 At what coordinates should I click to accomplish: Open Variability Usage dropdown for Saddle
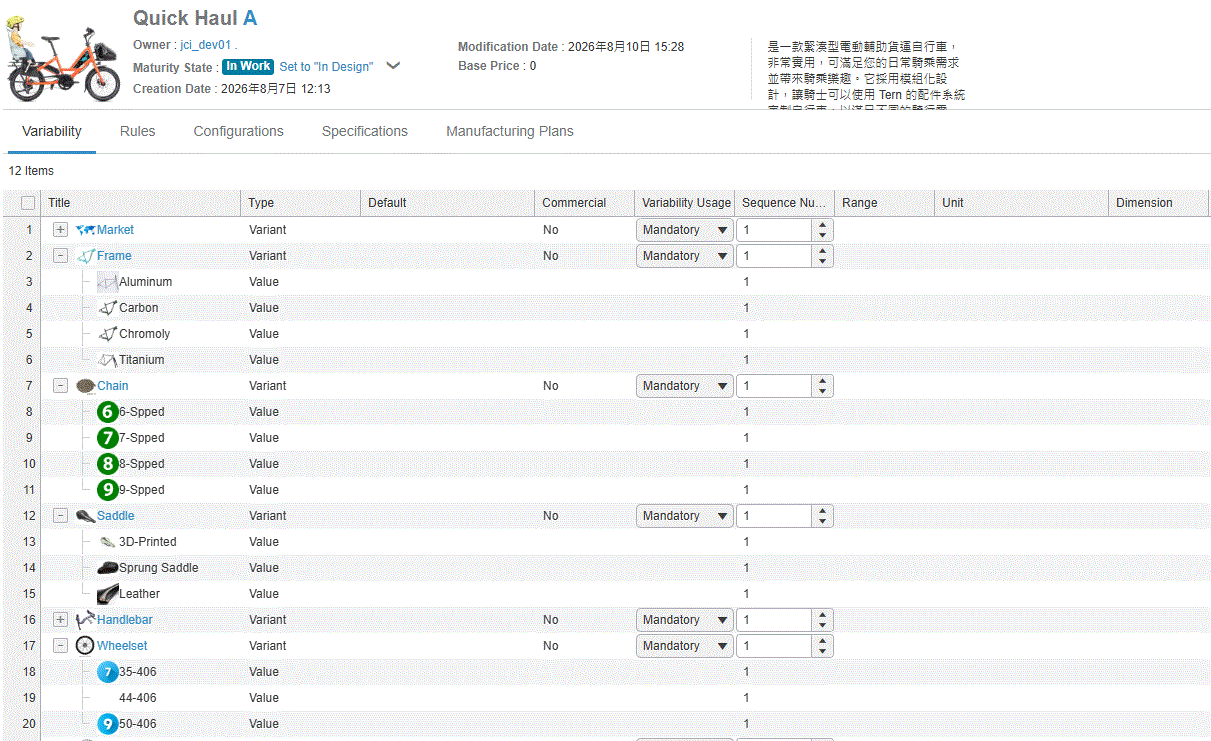685,516
